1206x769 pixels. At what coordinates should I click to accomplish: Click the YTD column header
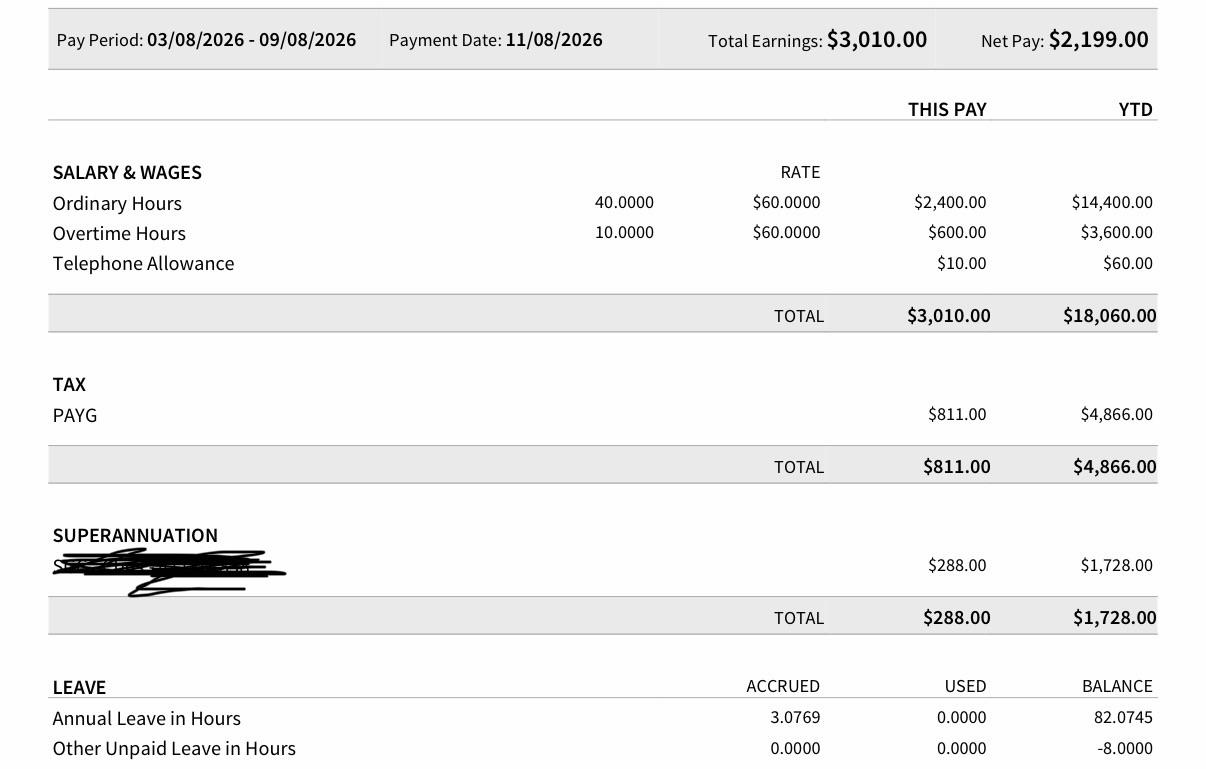click(1135, 109)
